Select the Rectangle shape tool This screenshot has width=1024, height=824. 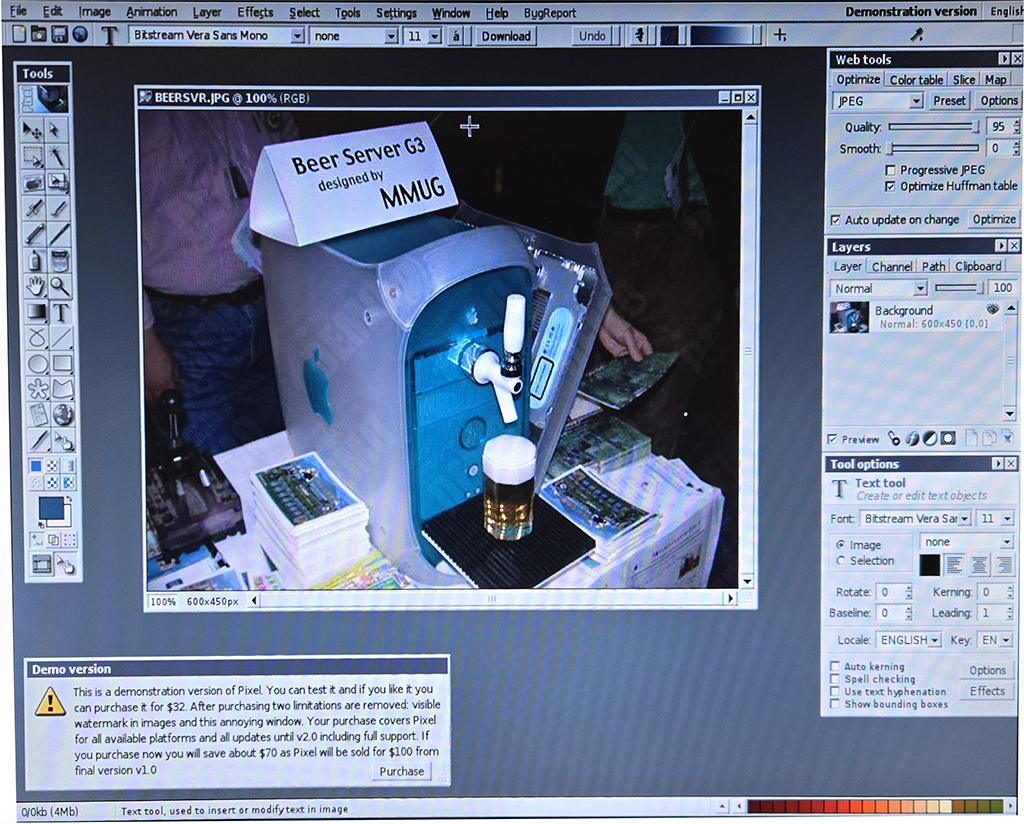(63, 363)
